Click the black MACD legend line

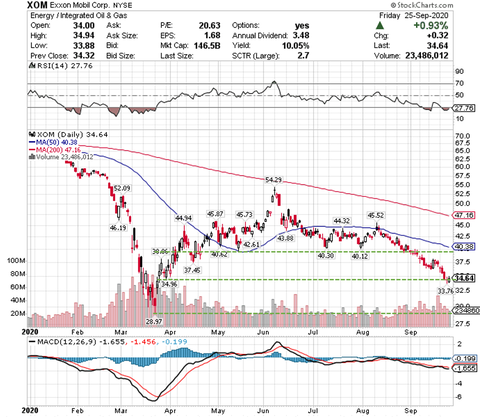[x=32, y=342]
